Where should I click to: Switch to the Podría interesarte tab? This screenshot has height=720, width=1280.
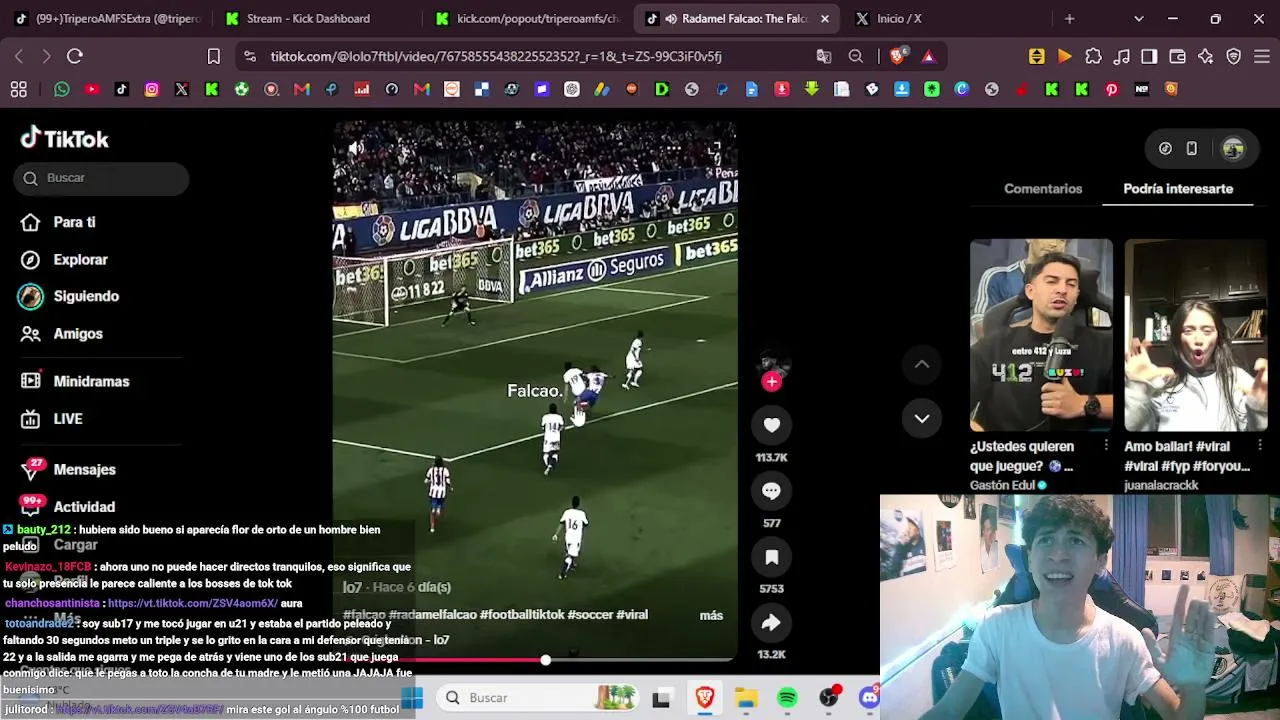pyautogui.click(x=1178, y=188)
